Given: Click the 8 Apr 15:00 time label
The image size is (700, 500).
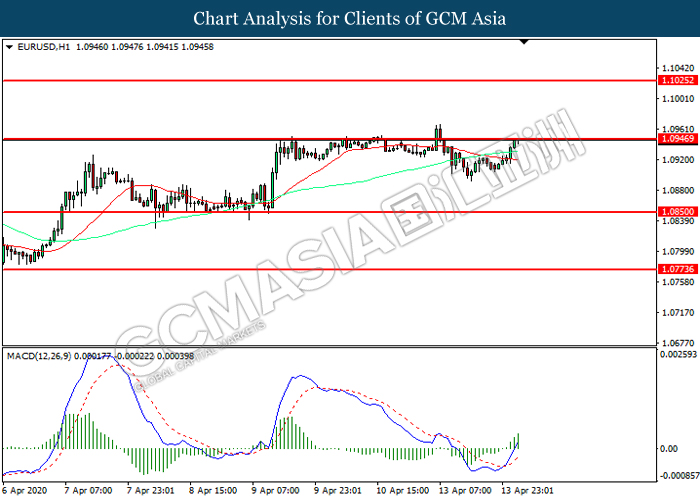Looking at the screenshot, I should (213, 491).
